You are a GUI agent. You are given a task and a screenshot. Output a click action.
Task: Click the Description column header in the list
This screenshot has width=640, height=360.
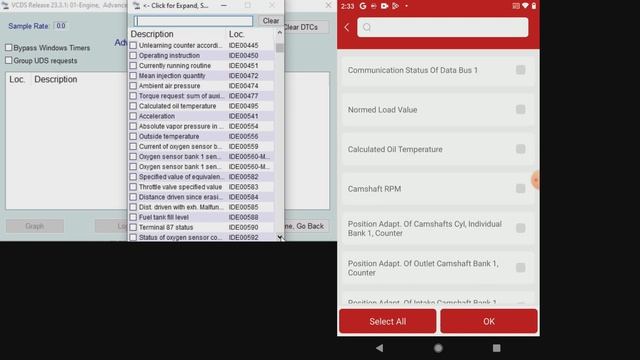click(177, 34)
